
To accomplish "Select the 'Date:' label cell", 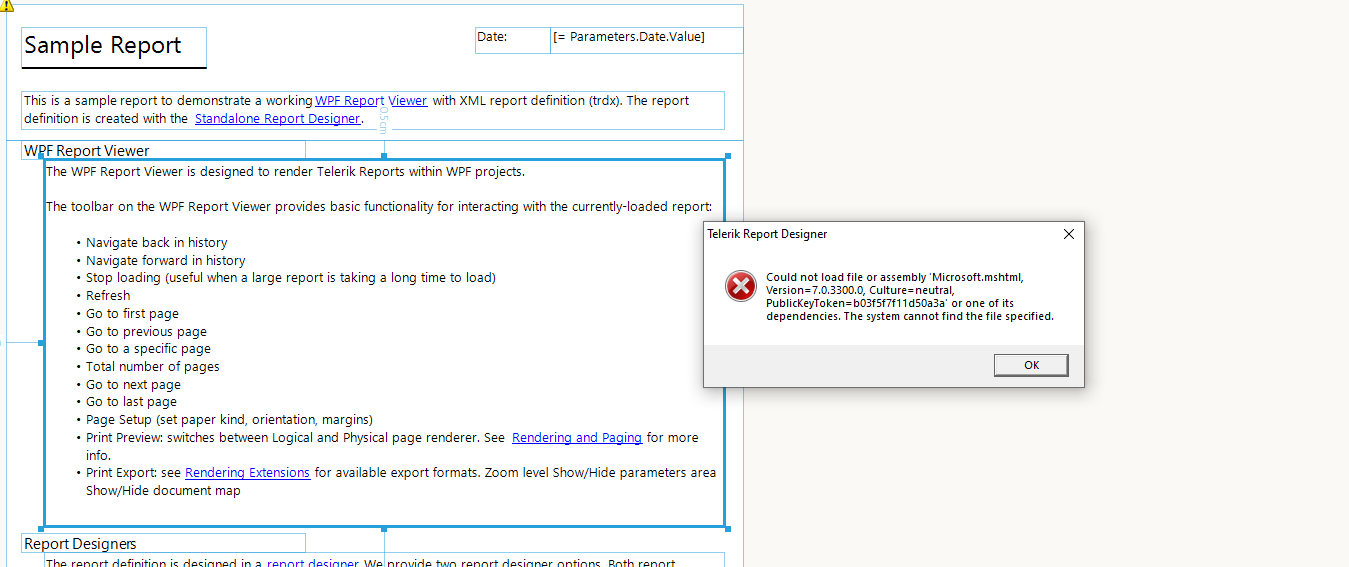I will pos(512,38).
